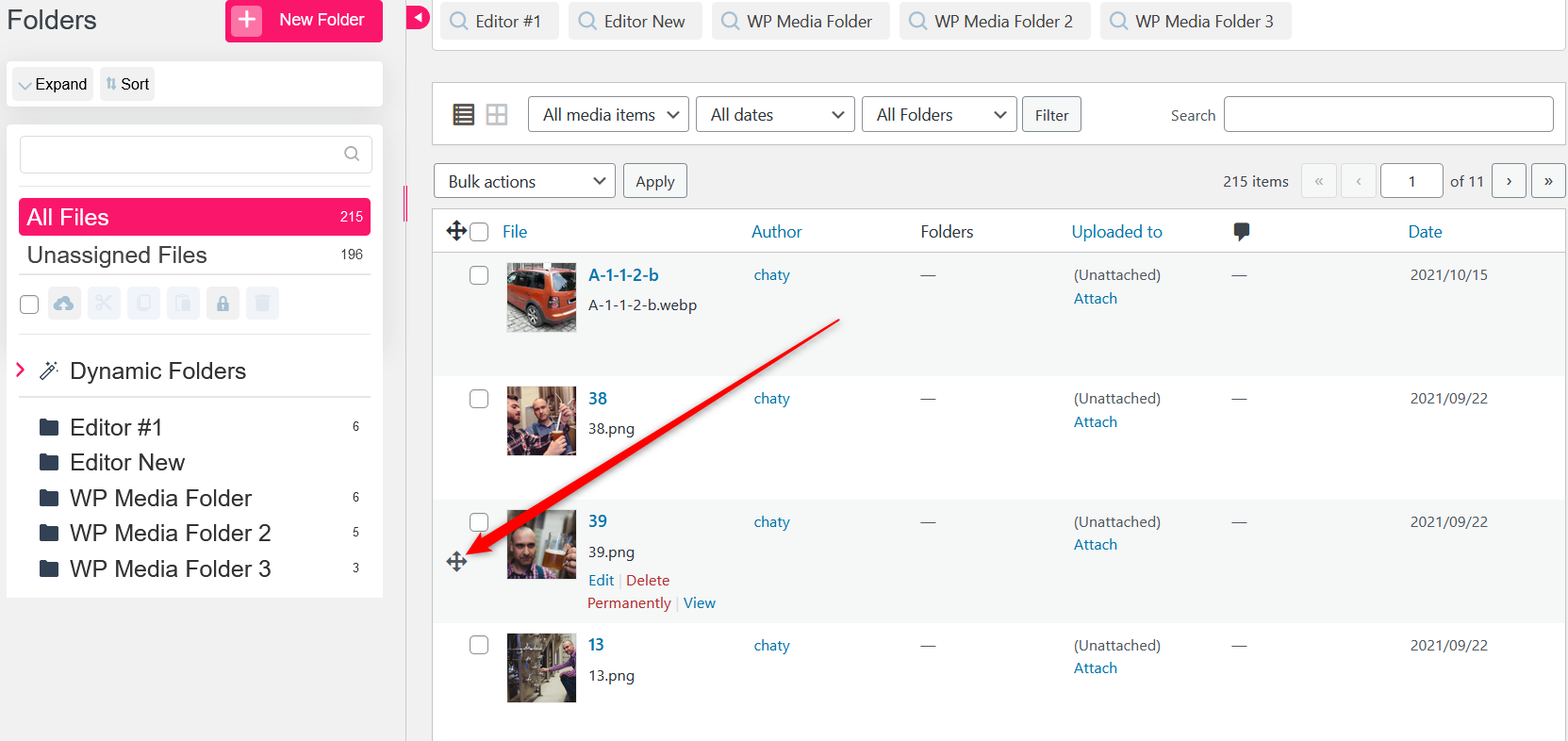Open the All media items dropdown

608,115
